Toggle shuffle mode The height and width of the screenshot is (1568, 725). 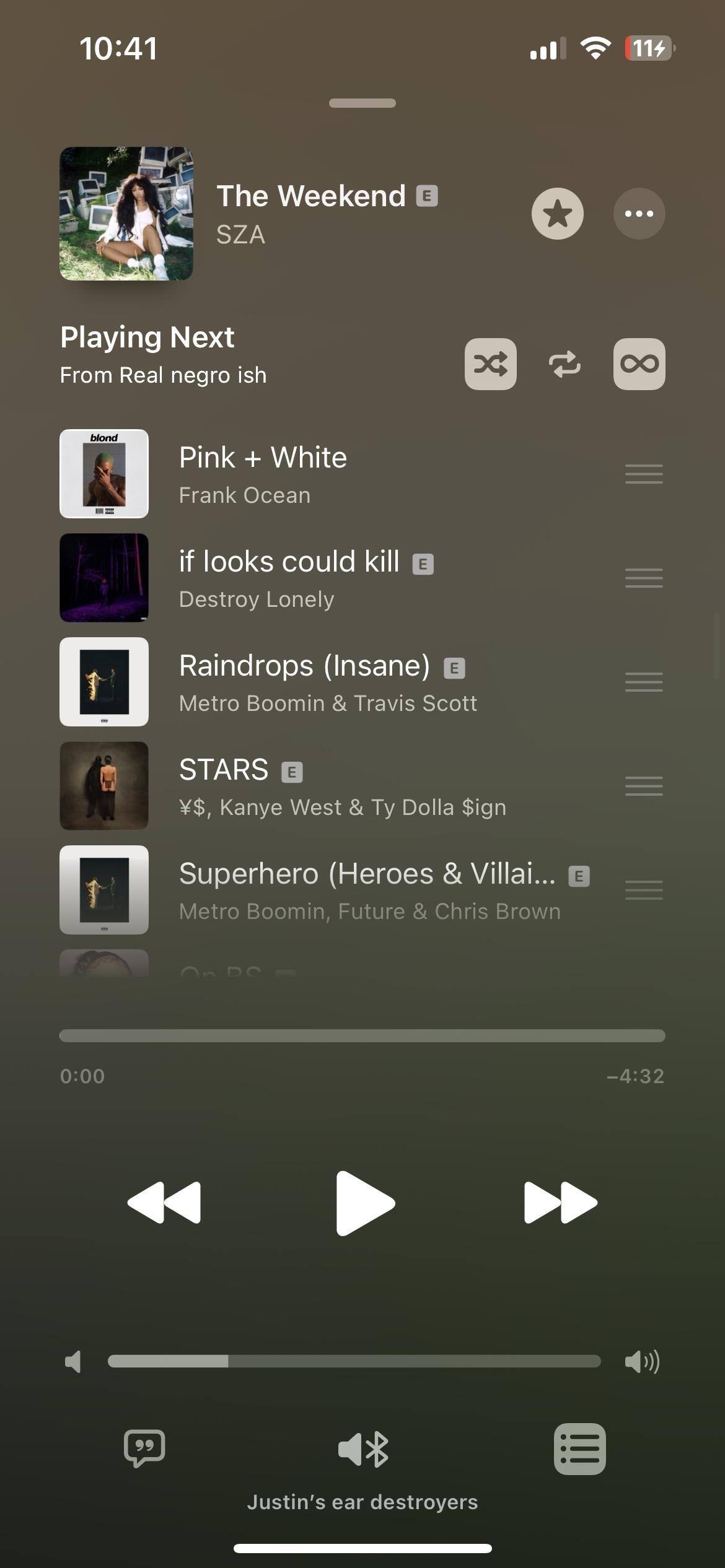tap(490, 364)
